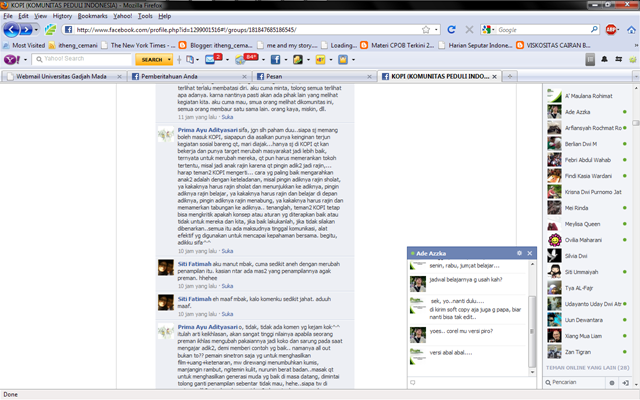Click the Stop loading X icon
Screen dimensions: 640x400
pos(469,30)
